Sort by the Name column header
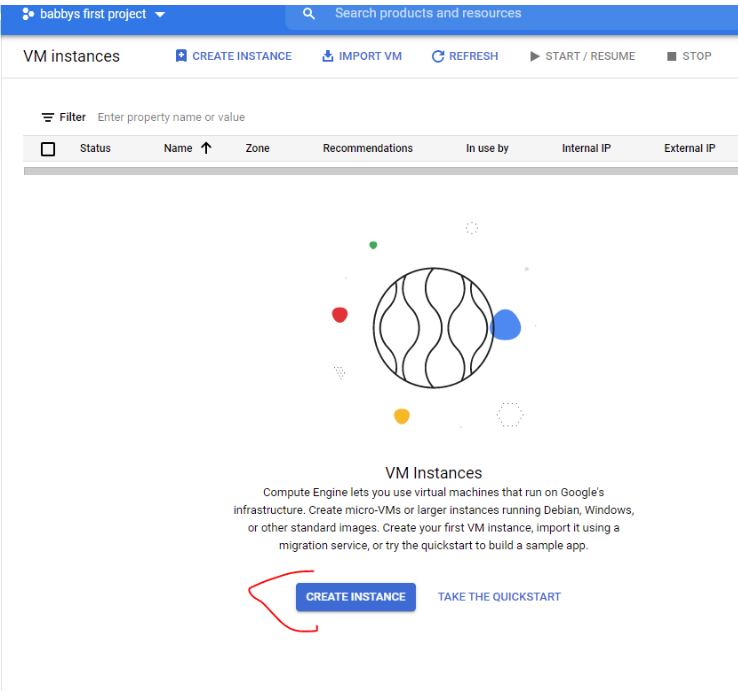 tap(178, 148)
